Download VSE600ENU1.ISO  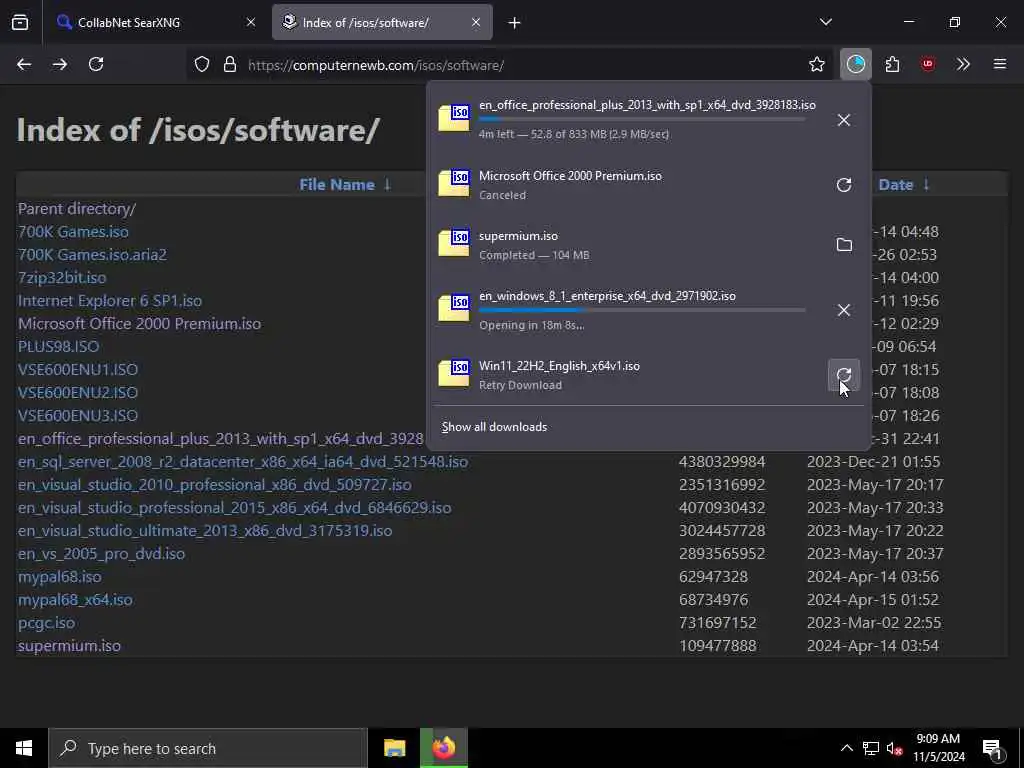click(x=78, y=370)
